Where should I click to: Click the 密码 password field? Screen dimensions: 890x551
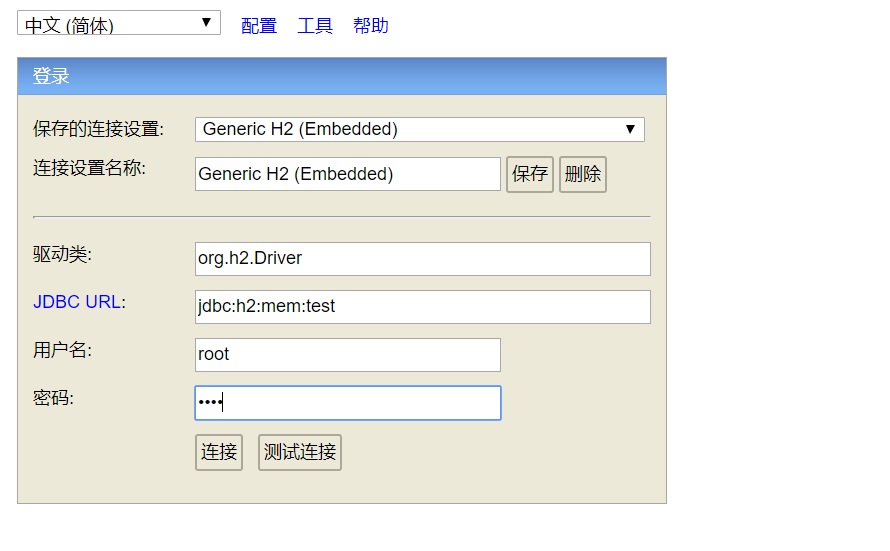click(x=347, y=403)
